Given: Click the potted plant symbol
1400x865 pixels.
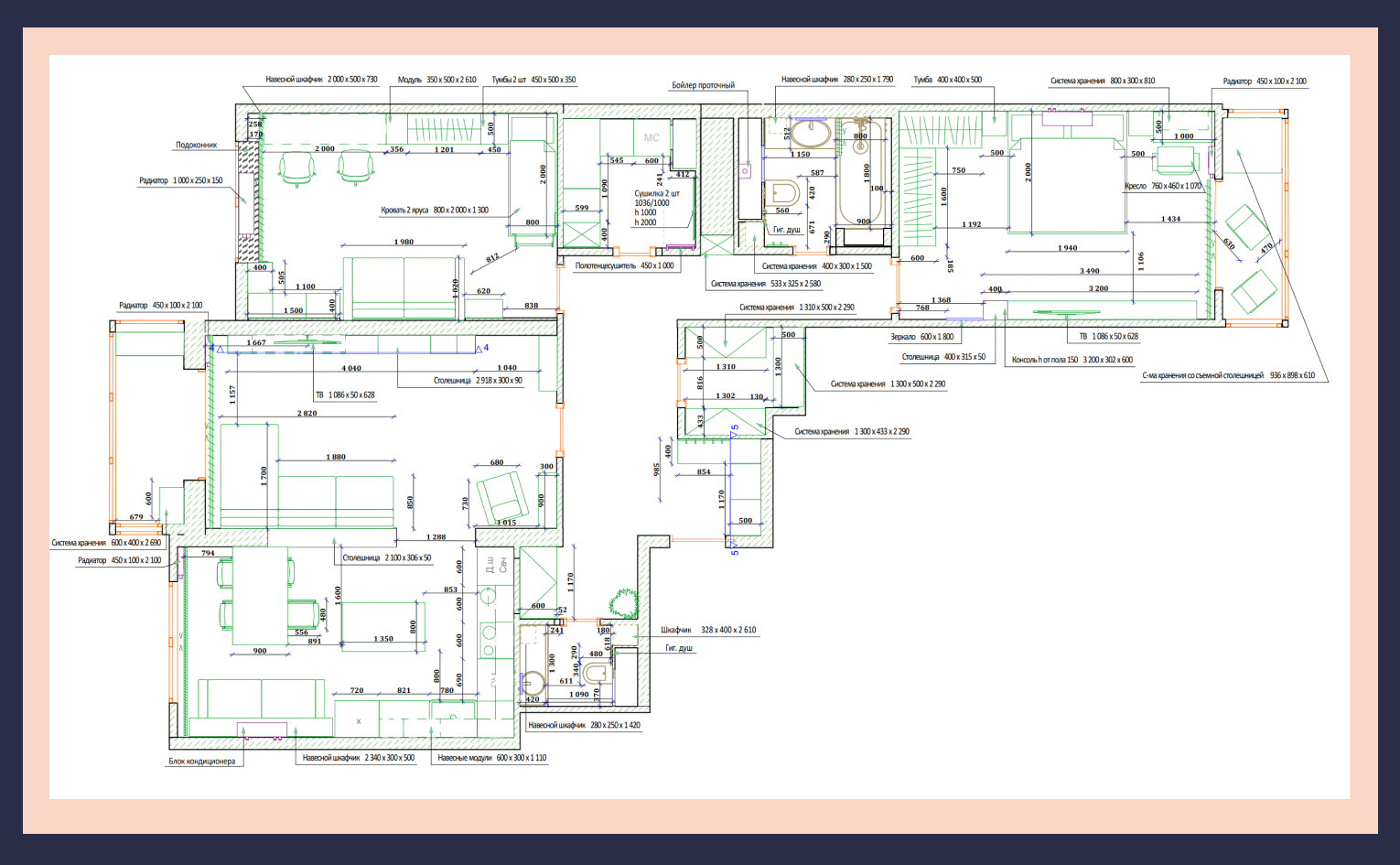Looking at the screenshot, I should pos(624,602).
